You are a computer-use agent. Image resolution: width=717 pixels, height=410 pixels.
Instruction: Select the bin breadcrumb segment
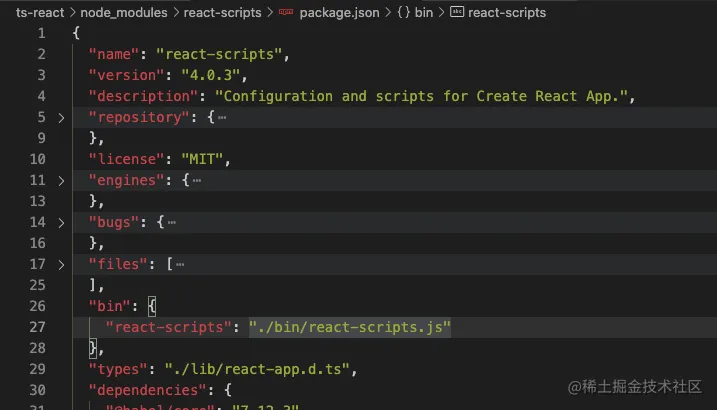tap(423, 12)
